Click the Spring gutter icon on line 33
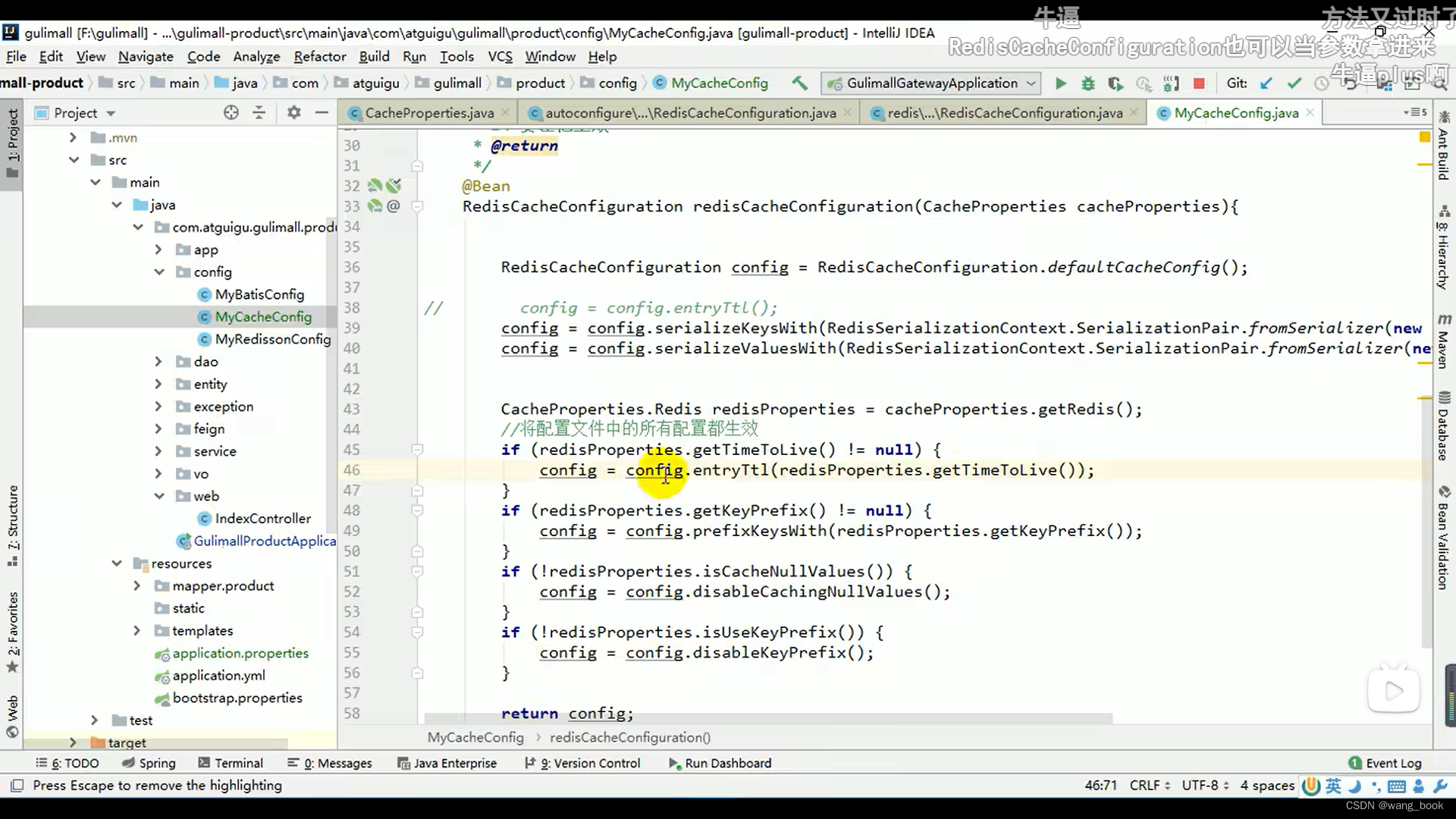Viewport: 1456px width, 819px height. [375, 206]
